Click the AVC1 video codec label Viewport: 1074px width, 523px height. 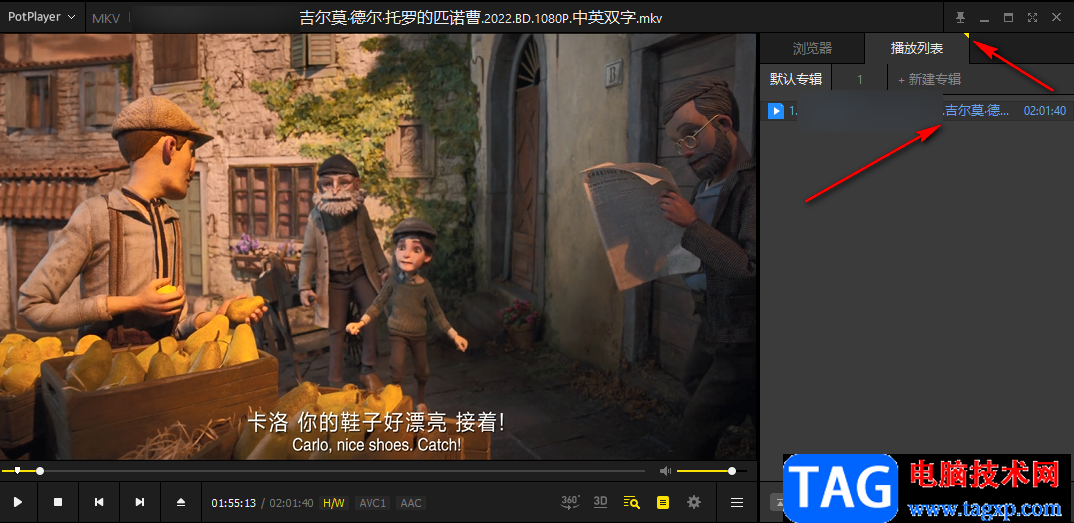373,503
